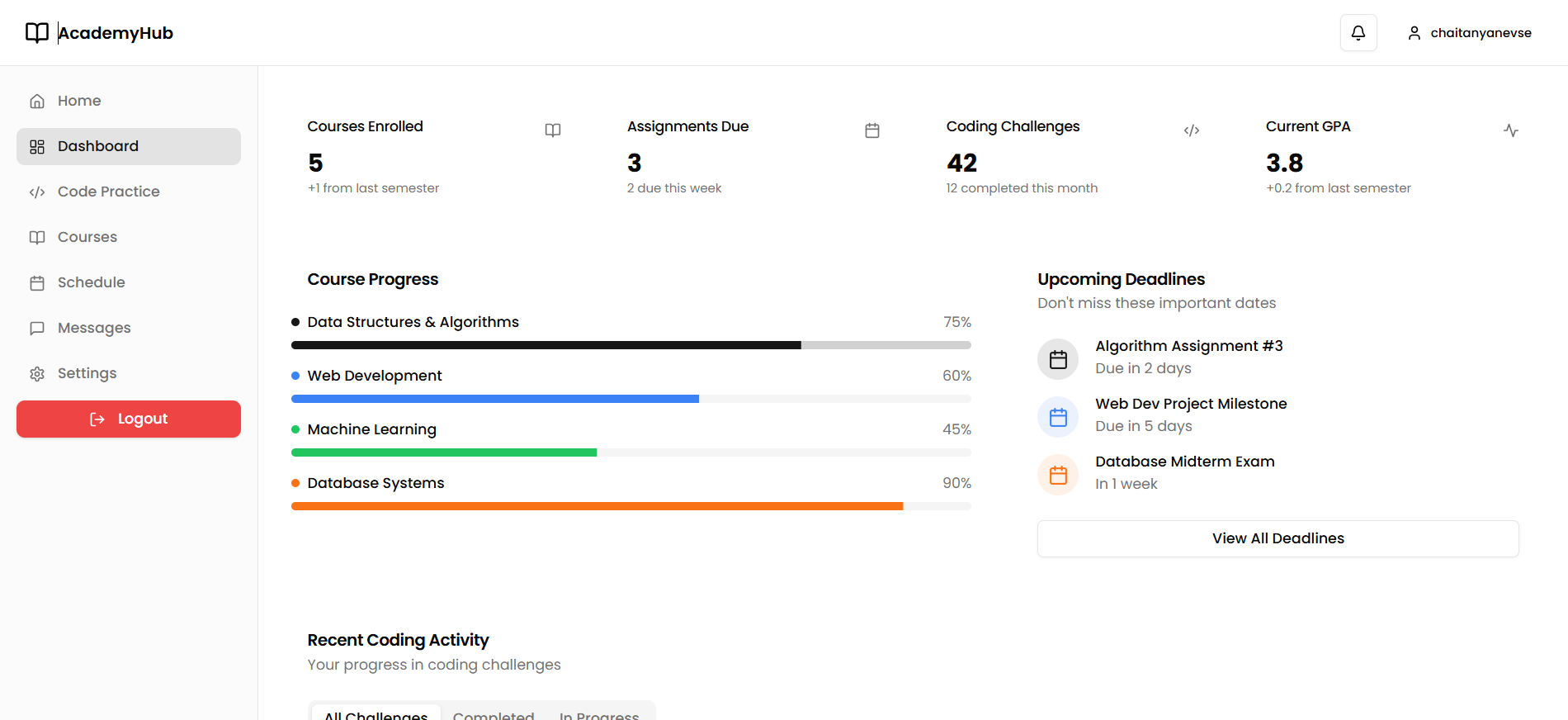Open Settings from the sidebar

point(87,373)
